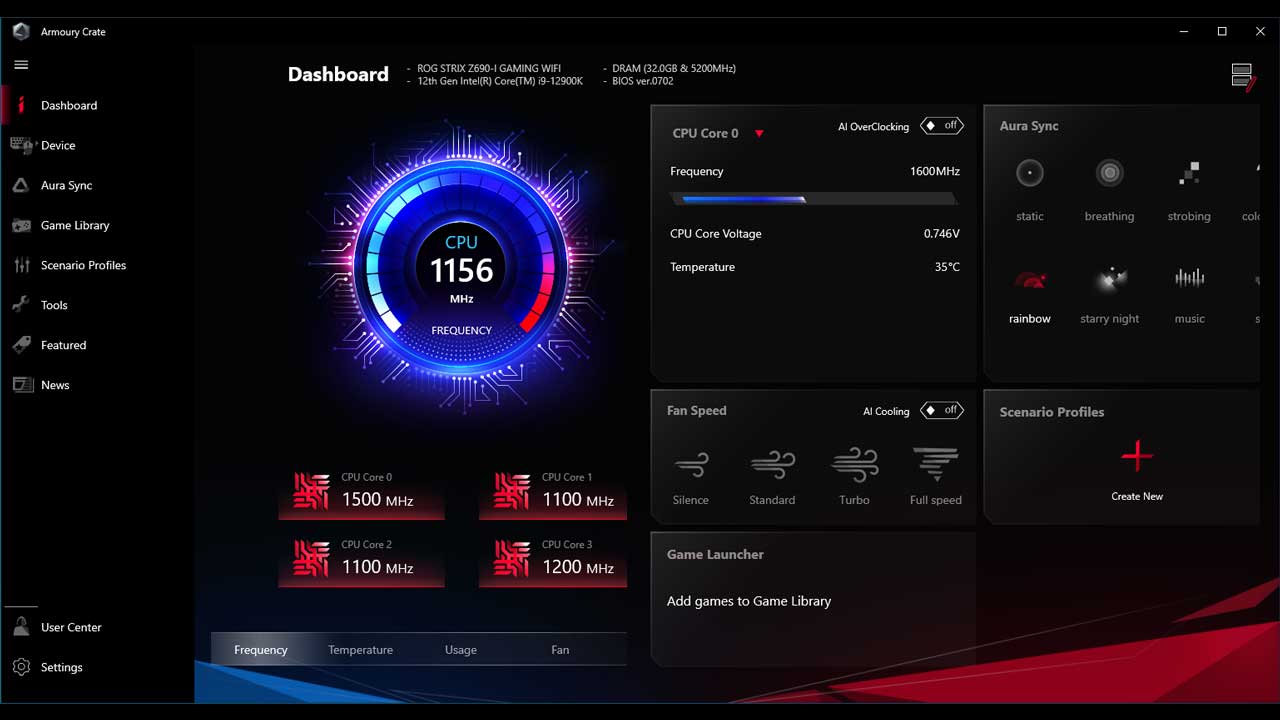1280x720 pixels.
Task: Click the 1600MHz frequency value
Action: click(x=935, y=171)
